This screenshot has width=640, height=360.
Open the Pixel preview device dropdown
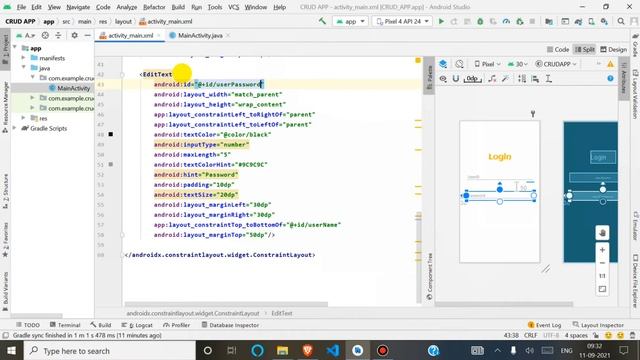point(487,64)
